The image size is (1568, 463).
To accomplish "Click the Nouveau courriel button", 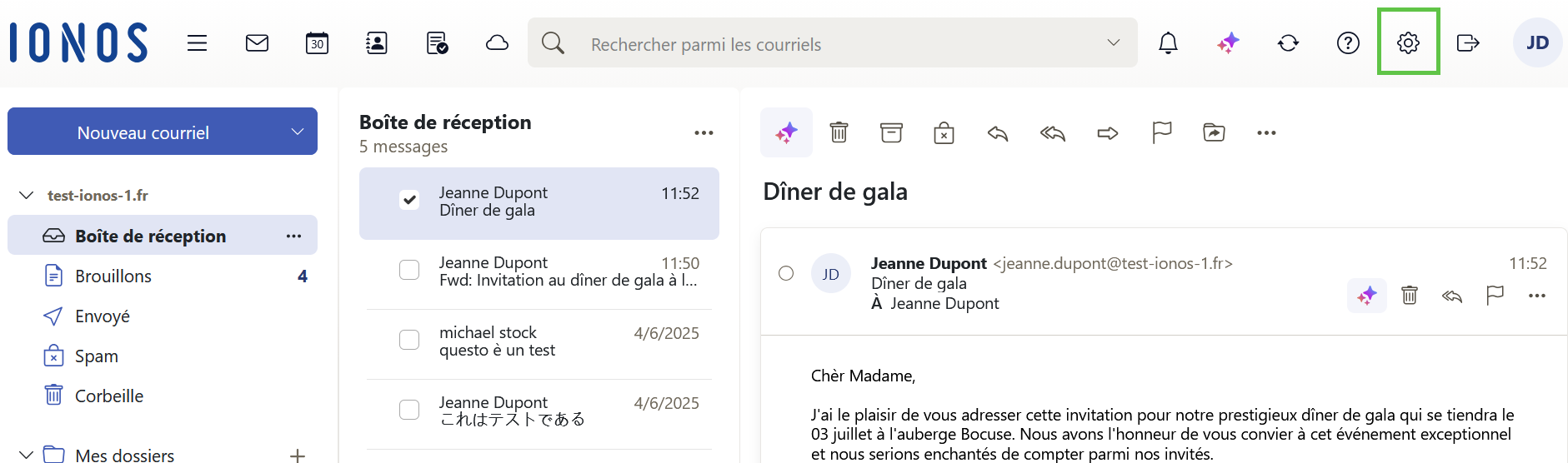I will [143, 132].
